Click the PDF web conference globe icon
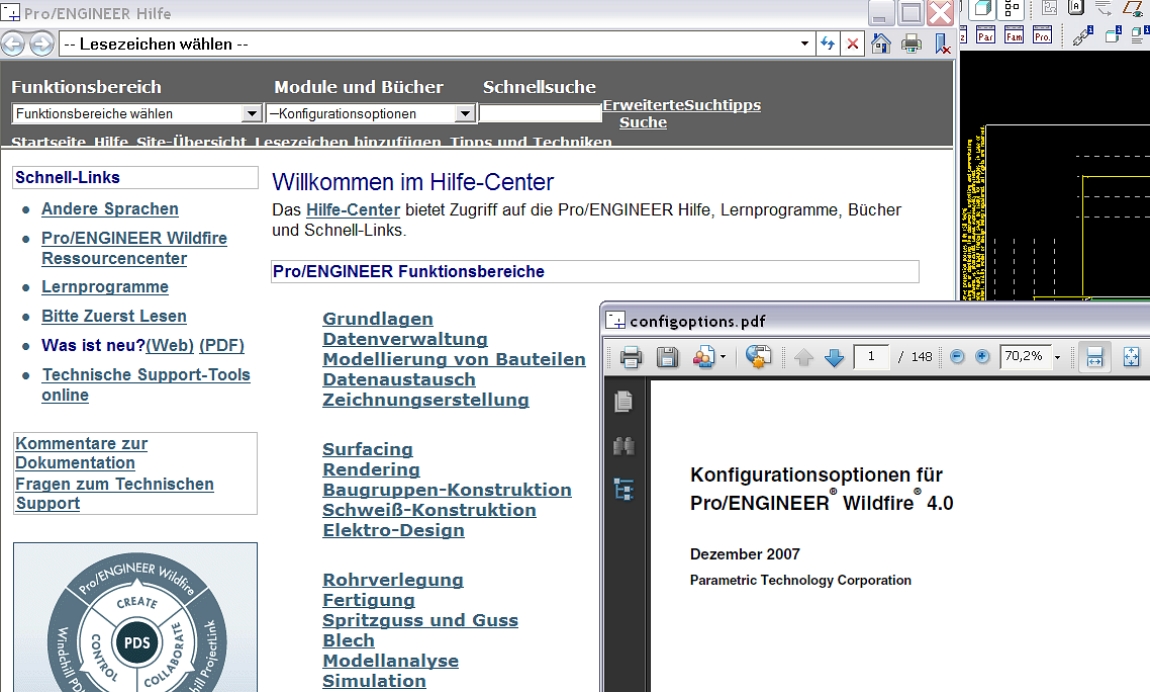The image size is (1150, 692). click(758, 357)
